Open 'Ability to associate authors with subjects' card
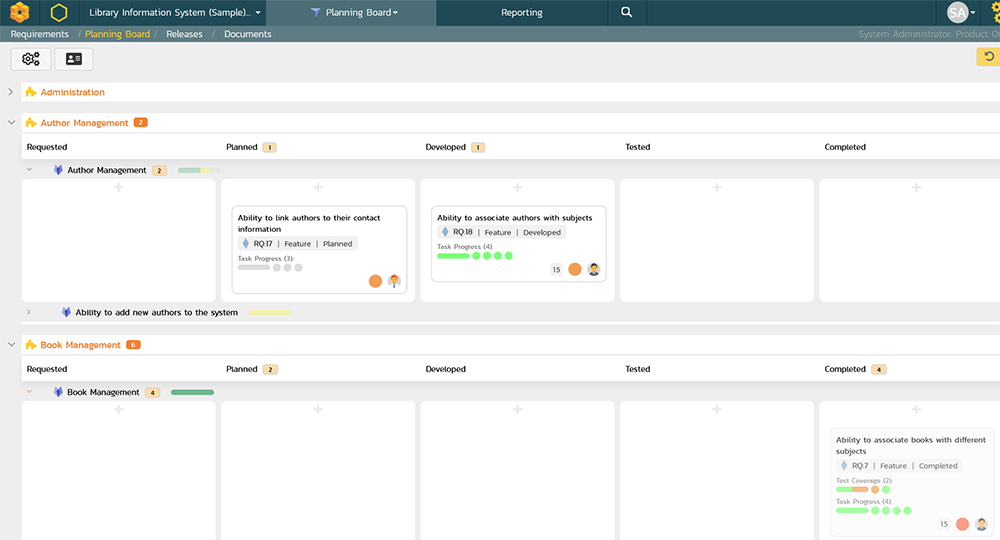The width and height of the screenshot is (1000, 540). [514, 217]
